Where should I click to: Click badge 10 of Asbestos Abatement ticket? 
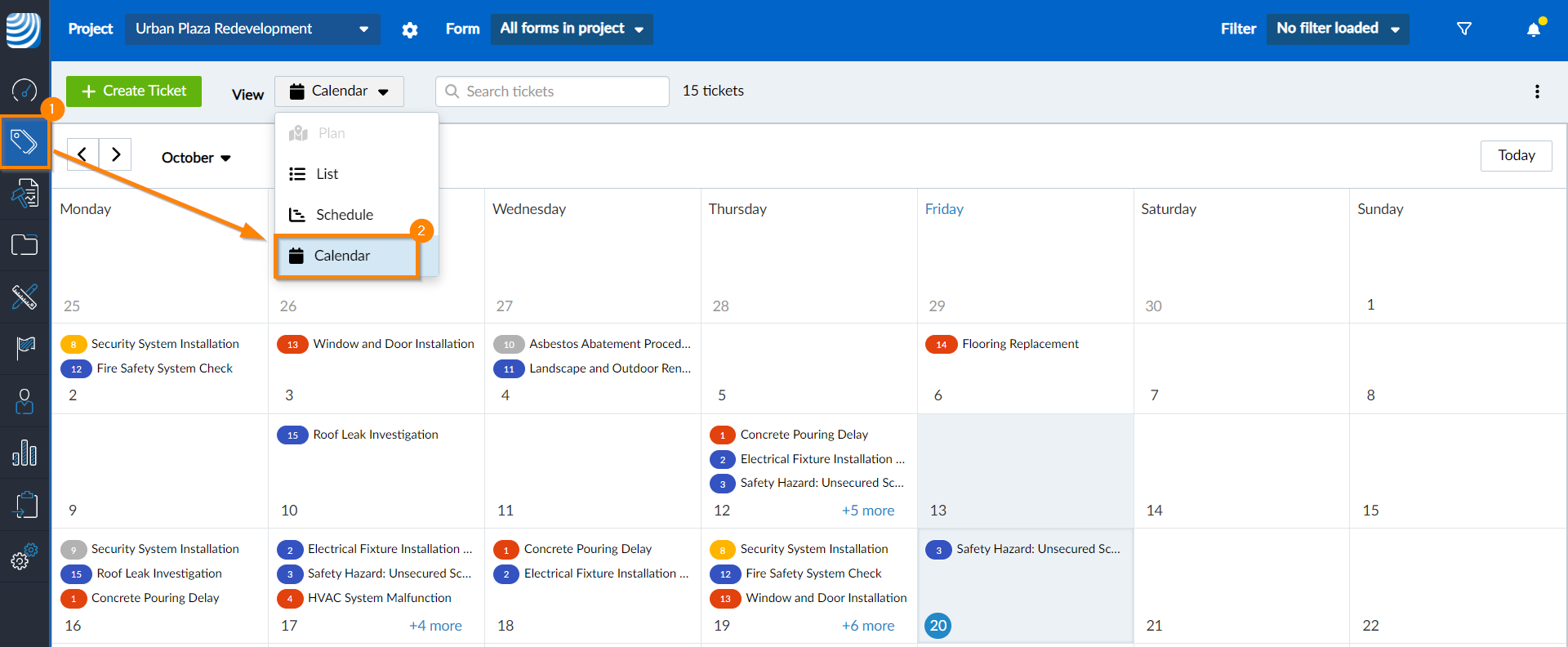point(509,345)
